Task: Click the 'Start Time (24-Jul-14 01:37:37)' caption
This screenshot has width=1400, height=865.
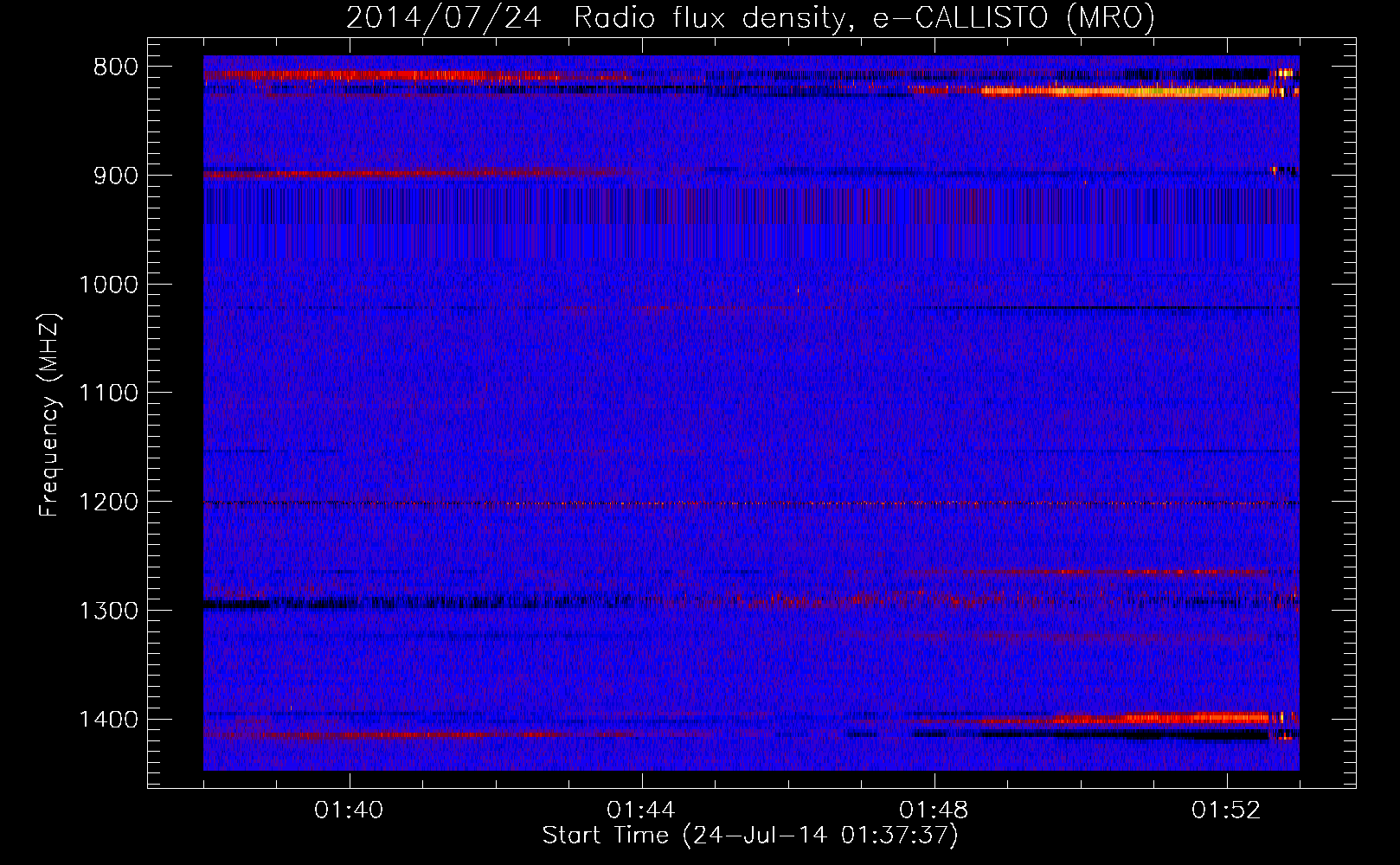Action: (750, 836)
